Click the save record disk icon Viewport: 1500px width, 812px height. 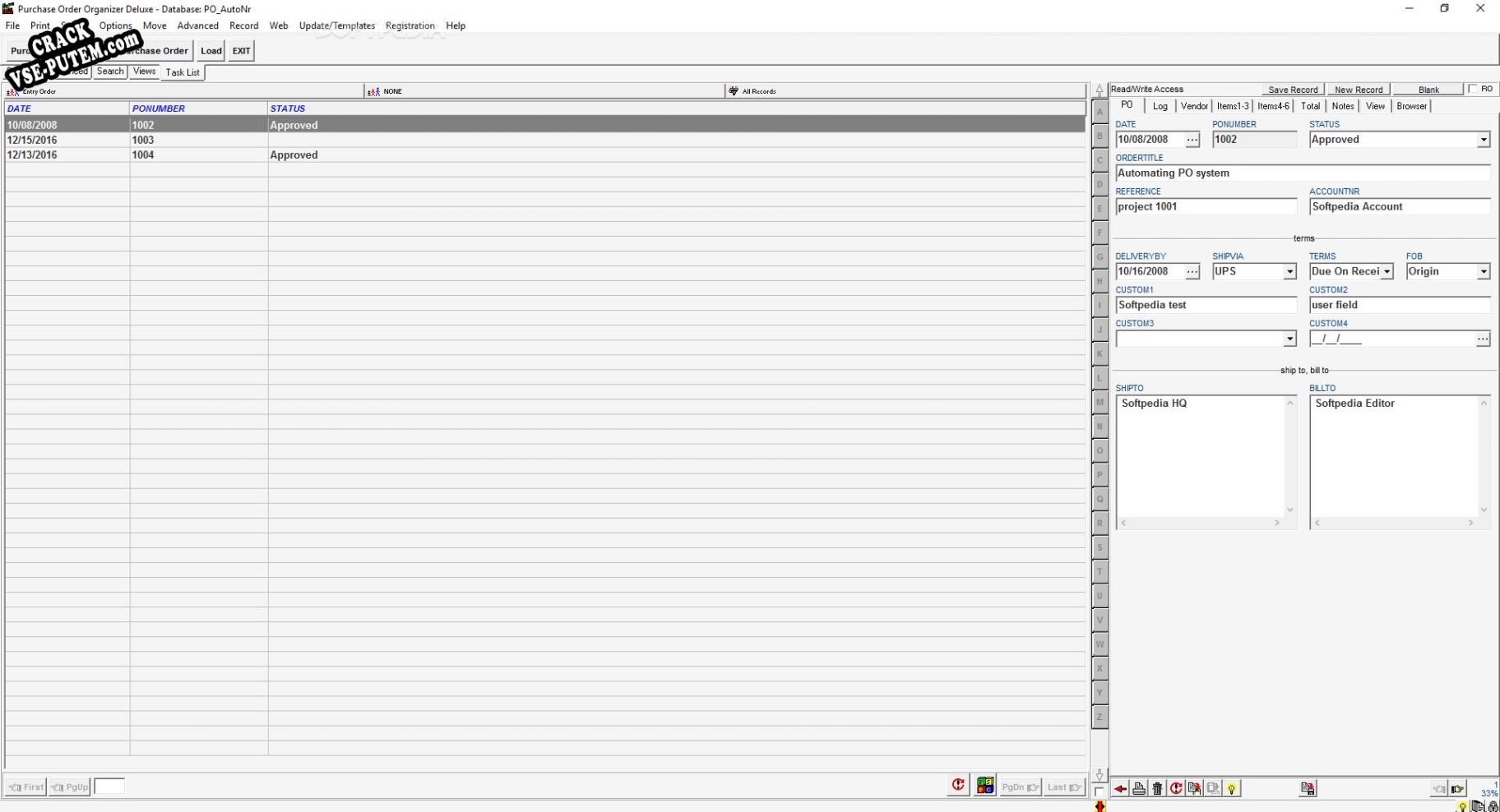(1308, 788)
